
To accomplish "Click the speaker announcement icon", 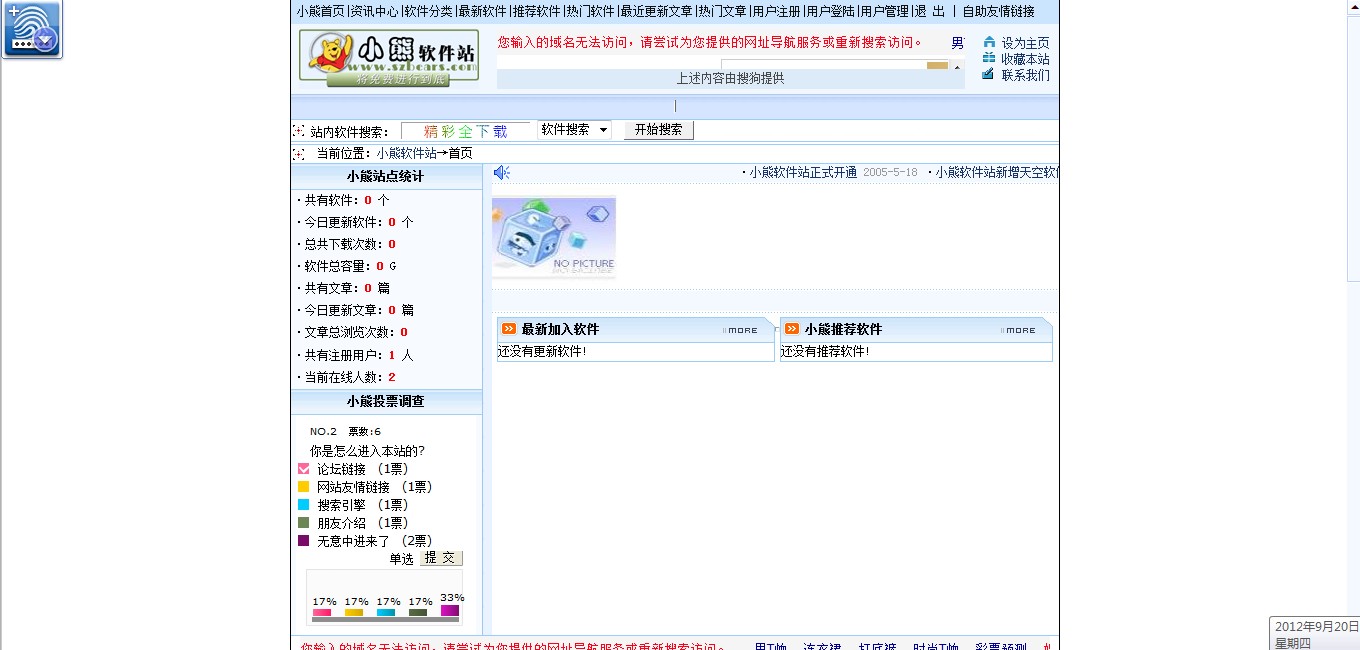I will 502,173.
